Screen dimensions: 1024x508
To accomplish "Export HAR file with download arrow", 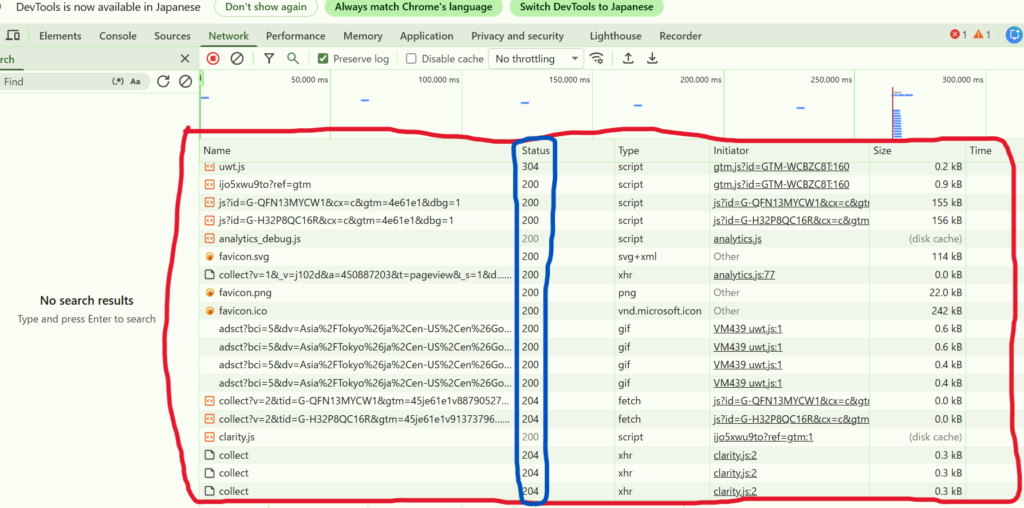I will (x=652, y=59).
